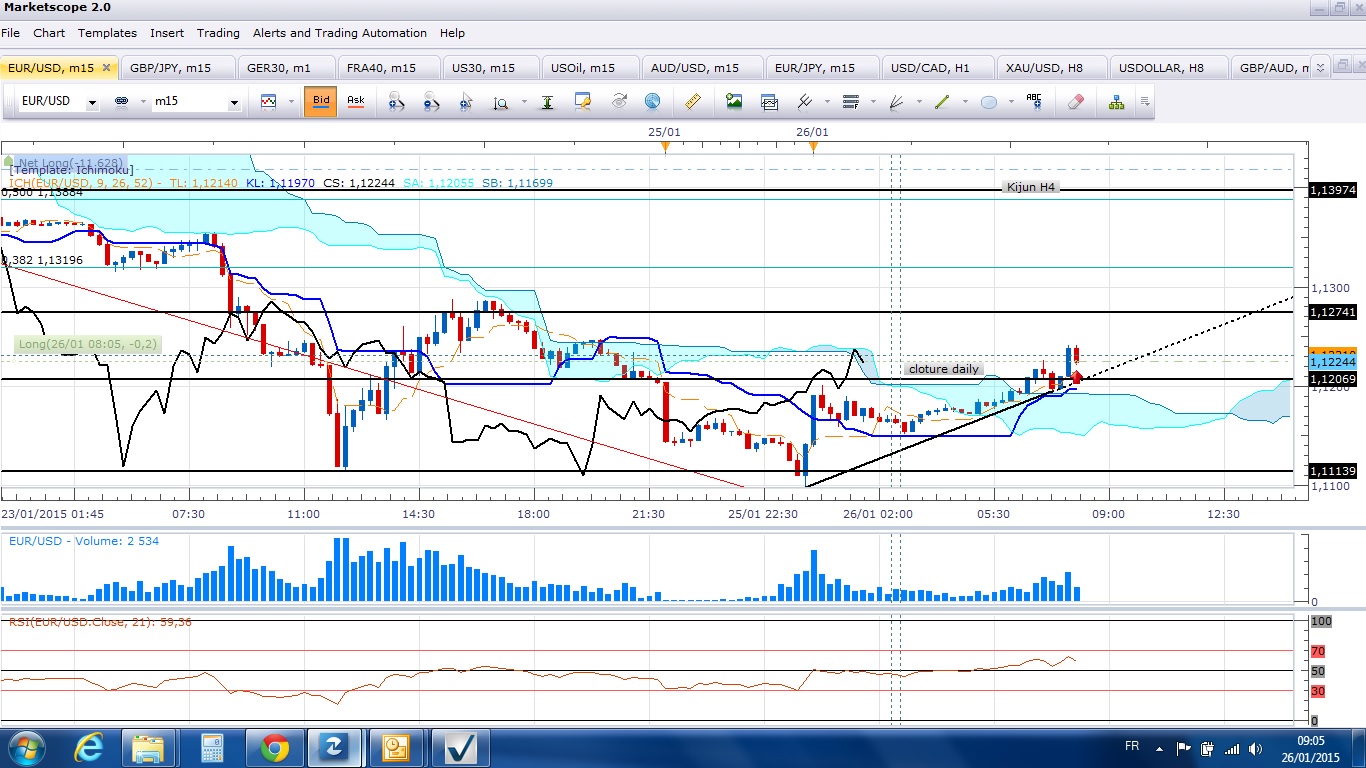This screenshot has height=768, width=1366.
Task: Open the EUR/USD symbol dropdown
Action: coord(92,103)
